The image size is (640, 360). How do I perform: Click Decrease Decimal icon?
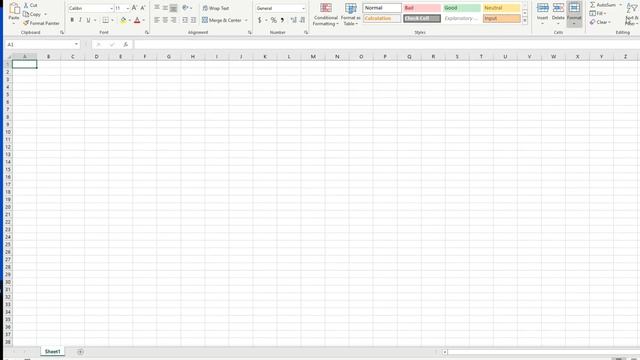click(302, 20)
